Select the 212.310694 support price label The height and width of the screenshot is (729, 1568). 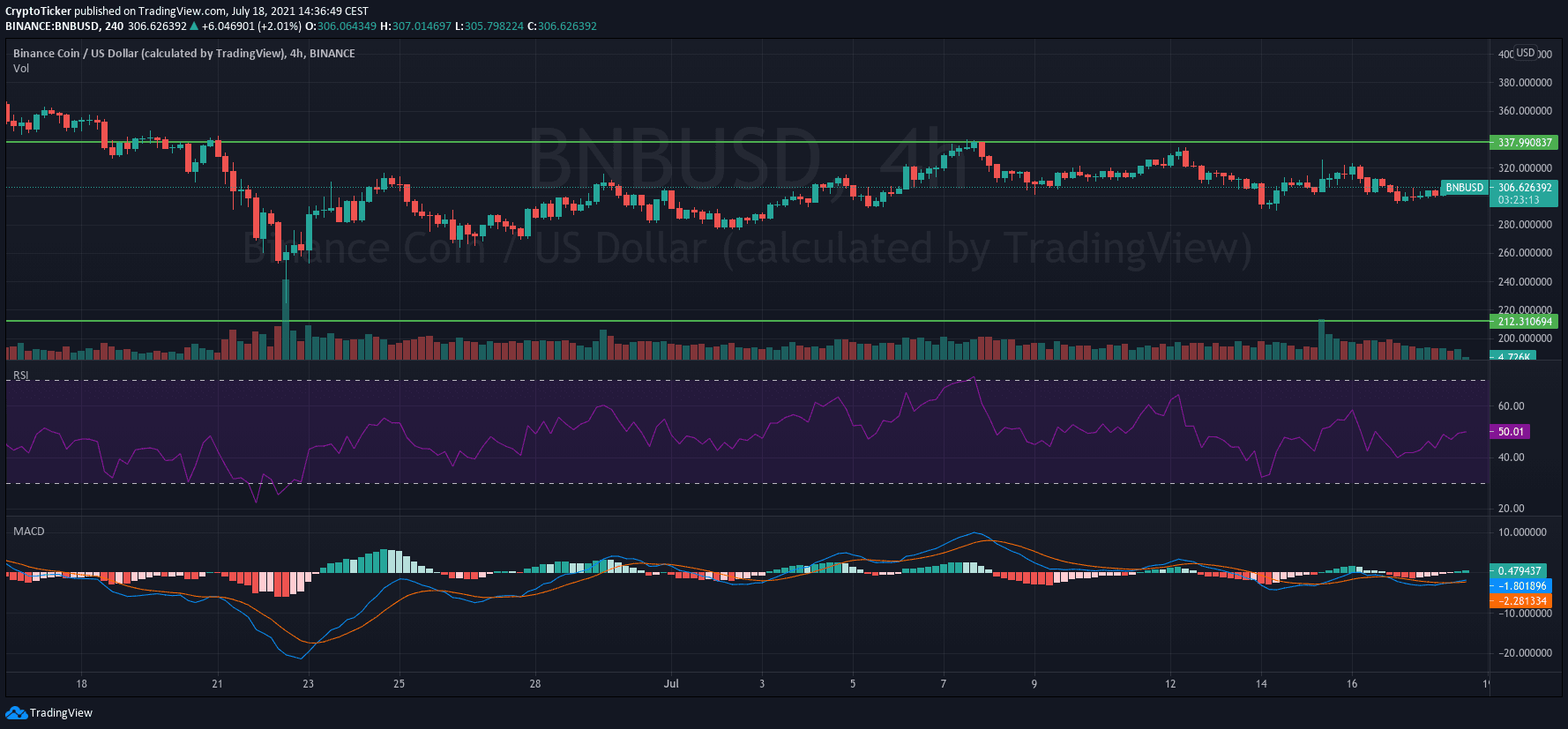click(x=1523, y=322)
